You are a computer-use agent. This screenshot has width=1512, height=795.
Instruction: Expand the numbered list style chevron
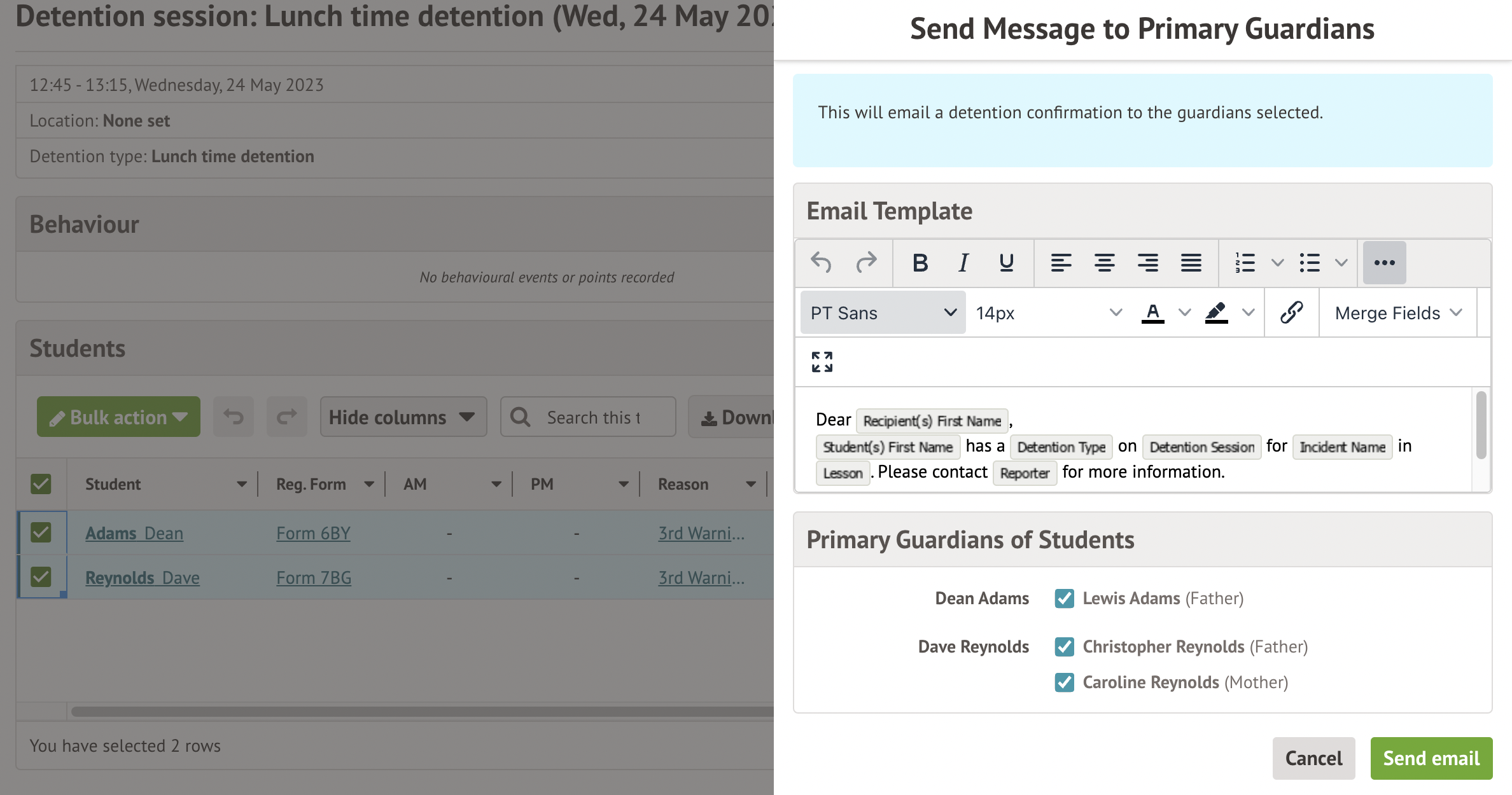pyautogui.click(x=1277, y=263)
